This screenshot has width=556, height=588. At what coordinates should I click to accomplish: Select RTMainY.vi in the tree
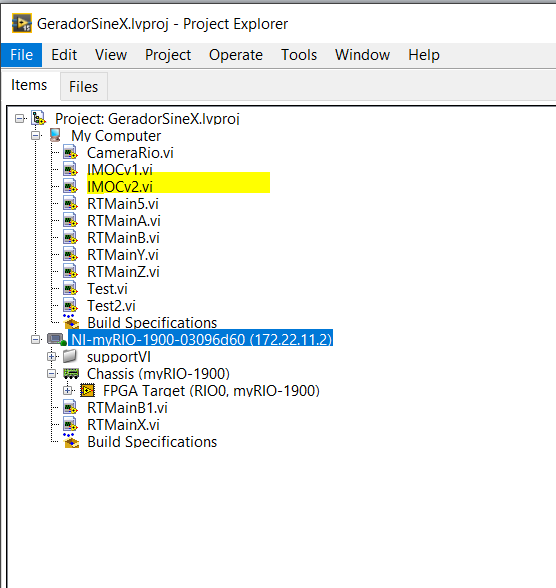(x=123, y=255)
